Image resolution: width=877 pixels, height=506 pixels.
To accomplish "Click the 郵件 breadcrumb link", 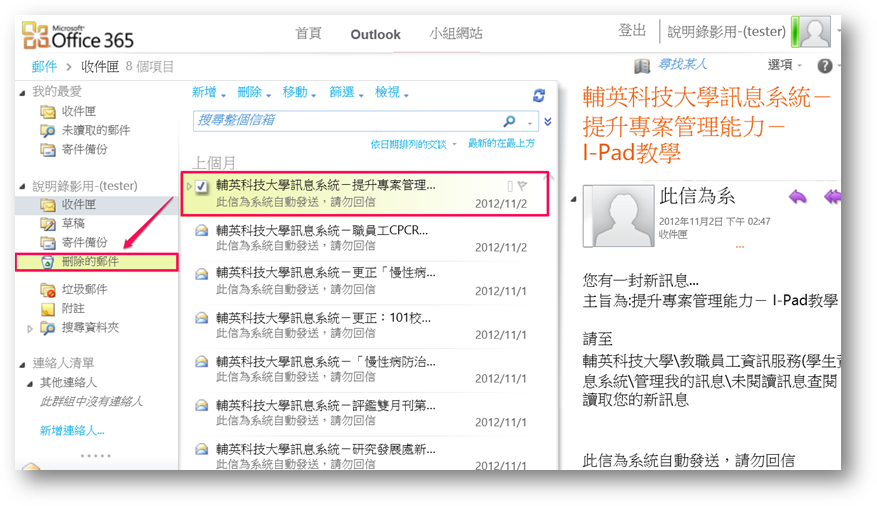I will click(x=44, y=67).
